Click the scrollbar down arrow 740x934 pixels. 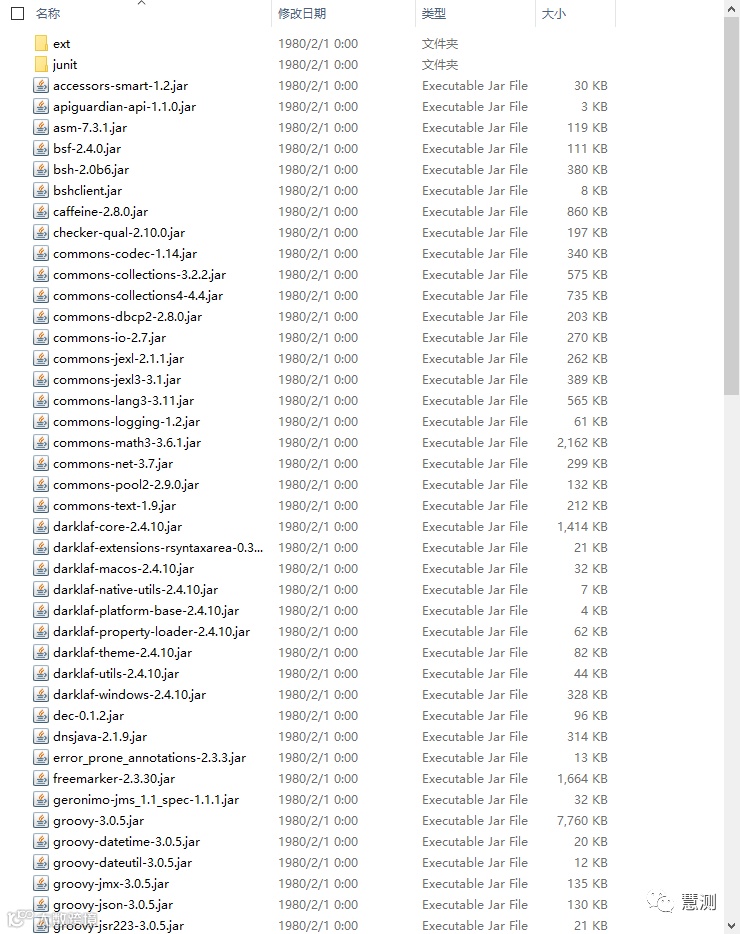click(732, 925)
